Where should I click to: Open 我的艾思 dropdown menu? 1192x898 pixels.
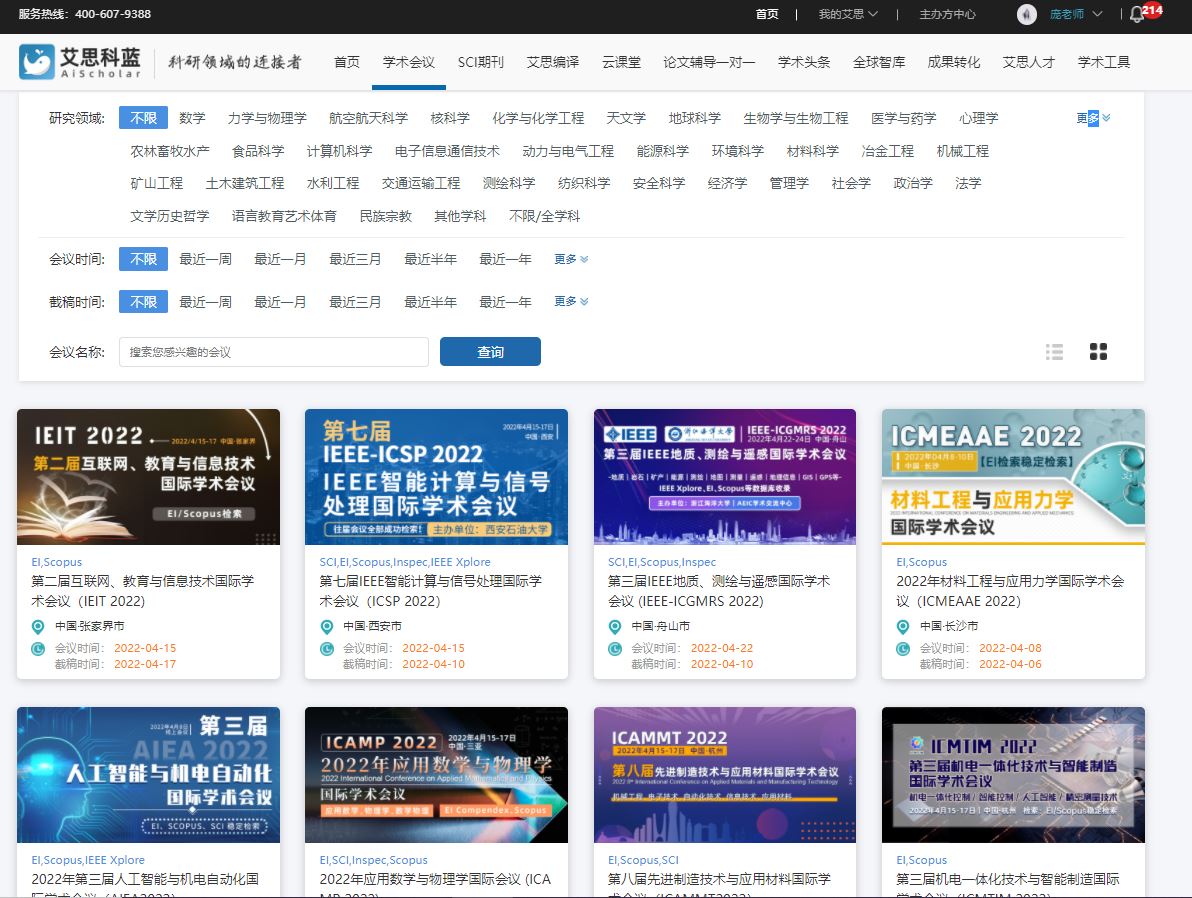[x=848, y=14]
